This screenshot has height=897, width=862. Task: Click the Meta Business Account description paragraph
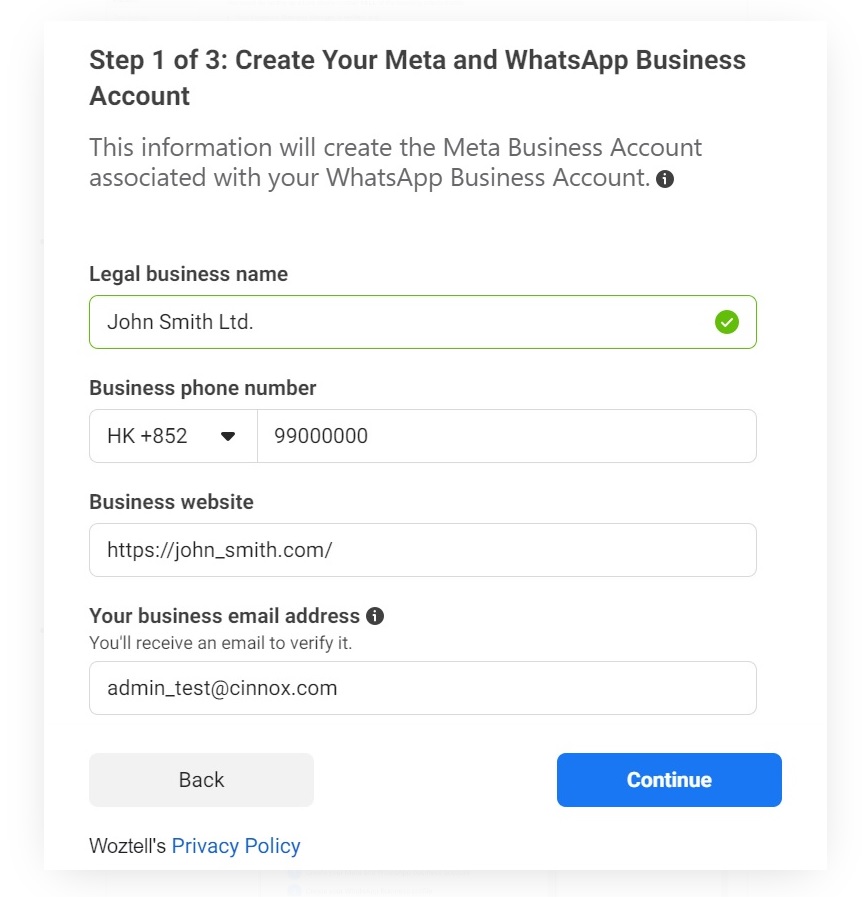tap(395, 163)
